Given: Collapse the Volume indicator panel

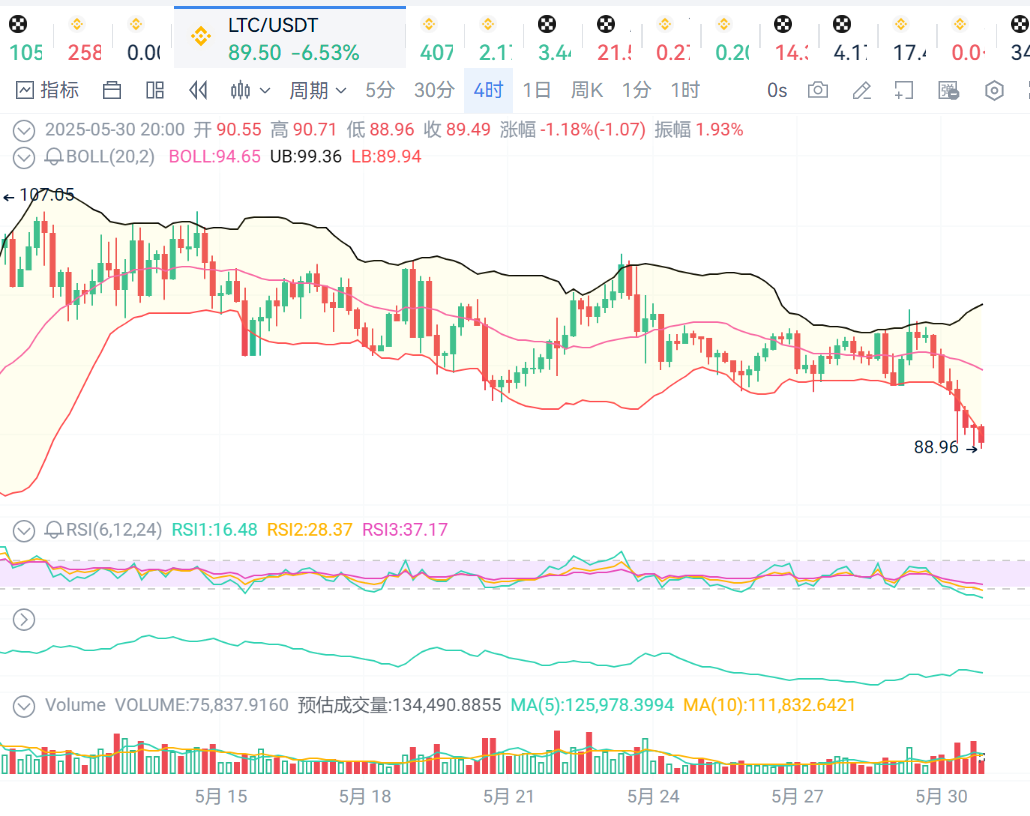Looking at the screenshot, I should pyautogui.click(x=22, y=706).
